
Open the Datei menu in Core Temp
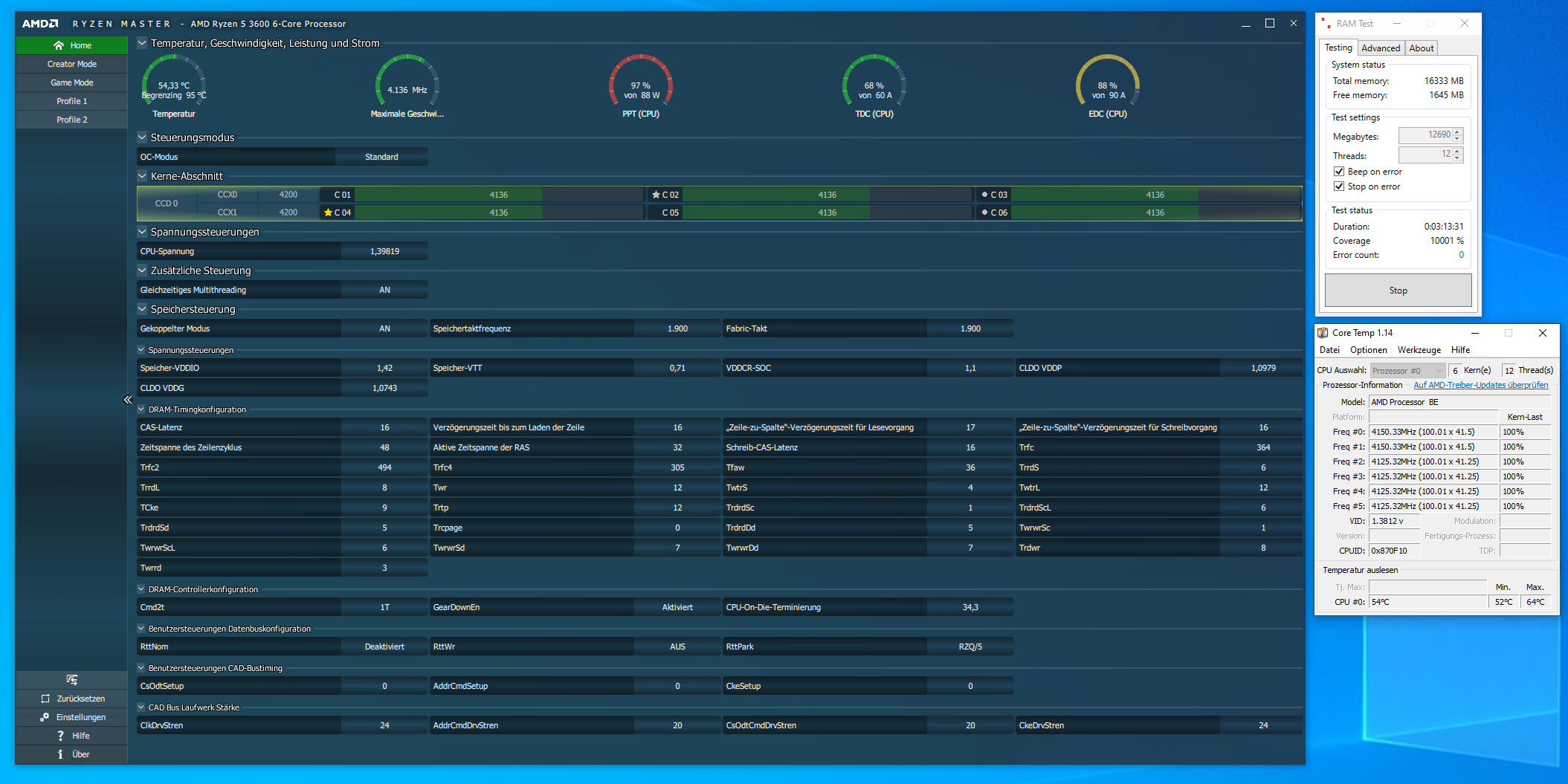[x=1329, y=350]
